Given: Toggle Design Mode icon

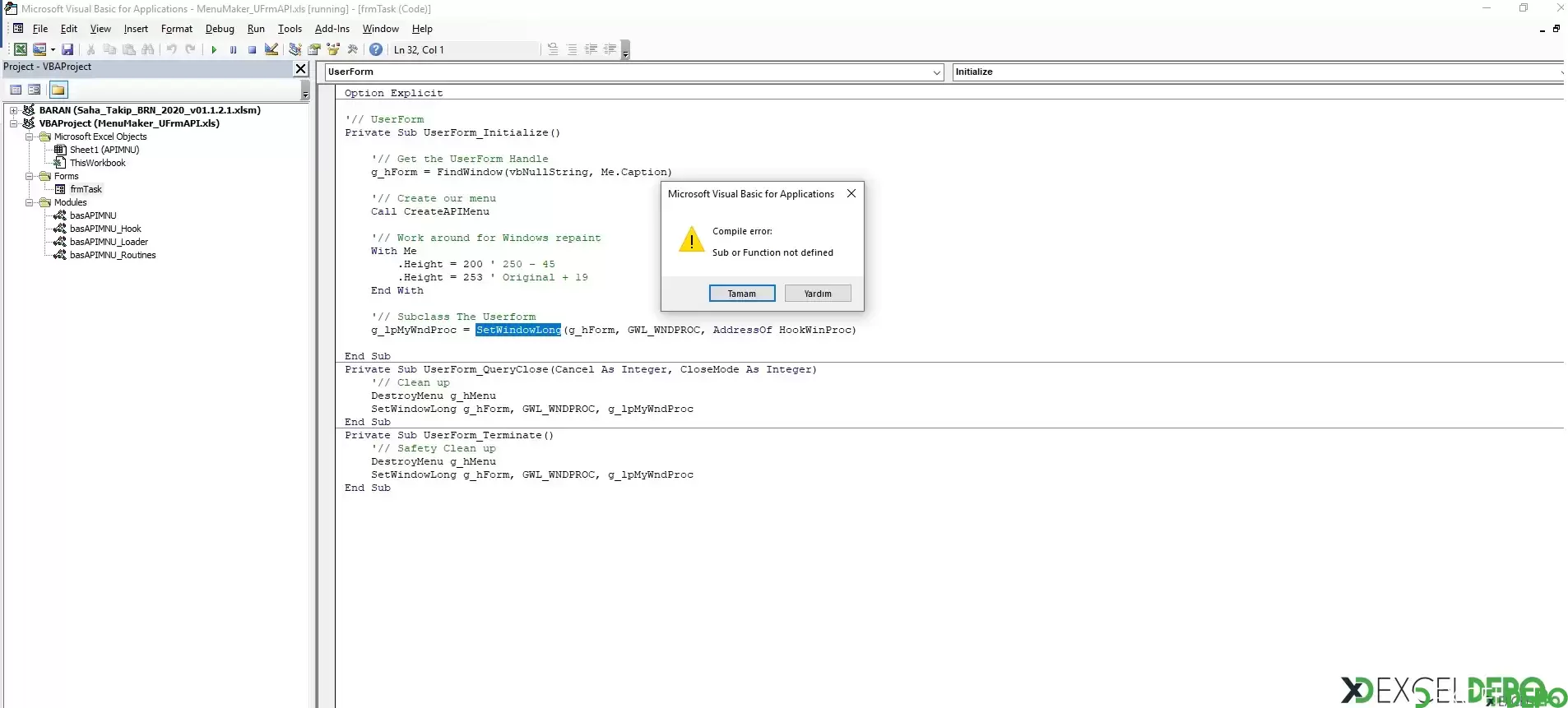Looking at the screenshot, I should pyautogui.click(x=271, y=49).
